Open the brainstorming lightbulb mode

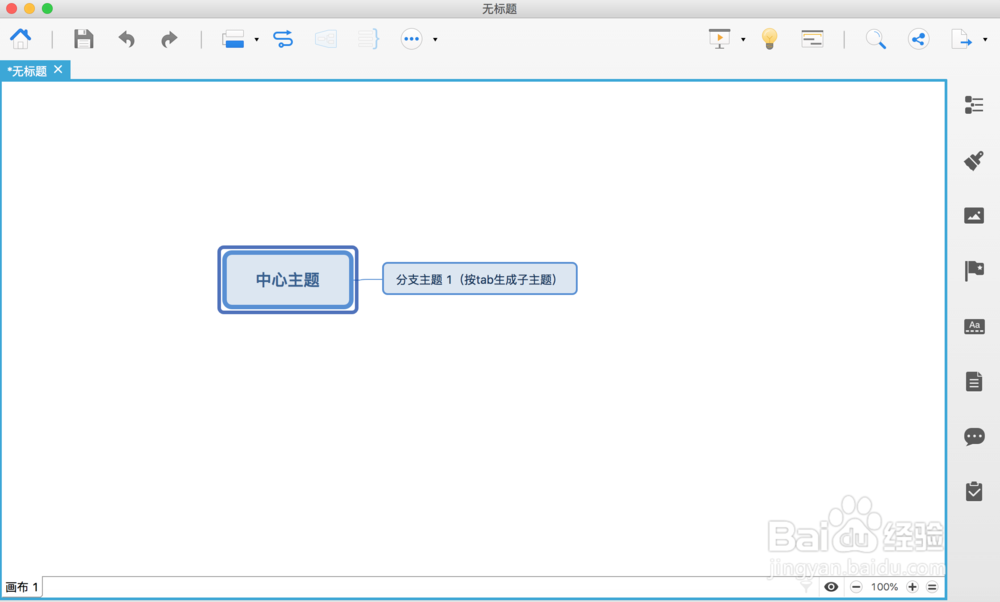tap(769, 39)
